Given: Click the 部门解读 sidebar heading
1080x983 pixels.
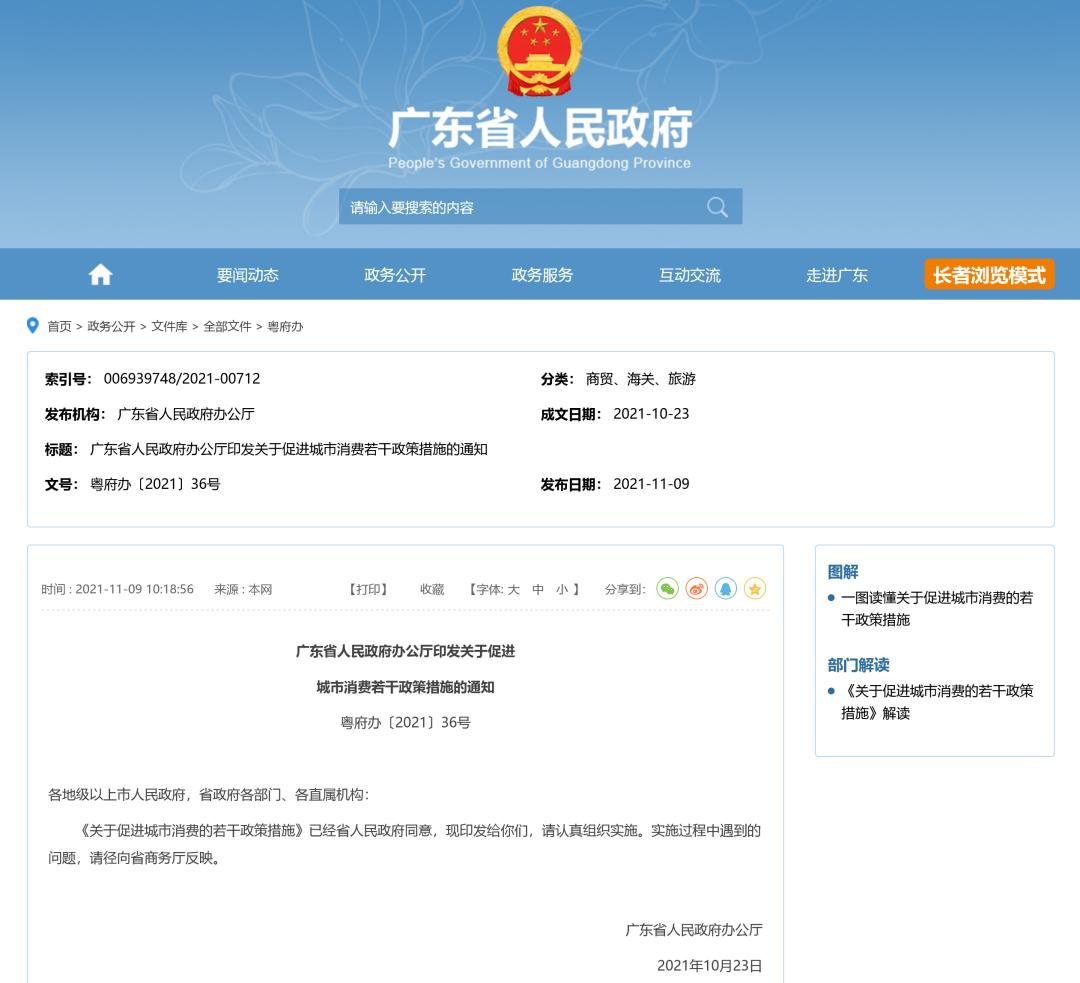Looking at the screenshot, I should click(x=858, y=665).
